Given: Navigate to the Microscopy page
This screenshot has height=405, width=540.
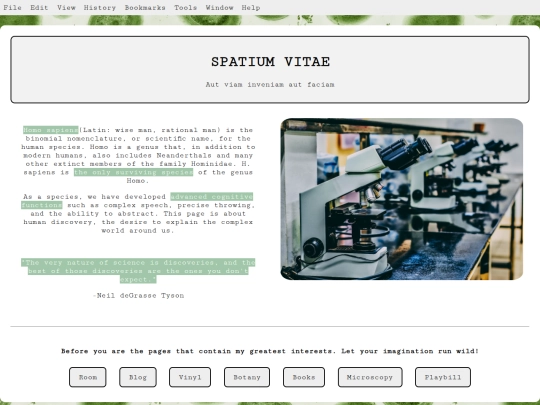Looking at the screenshot, I should point(370,377).
